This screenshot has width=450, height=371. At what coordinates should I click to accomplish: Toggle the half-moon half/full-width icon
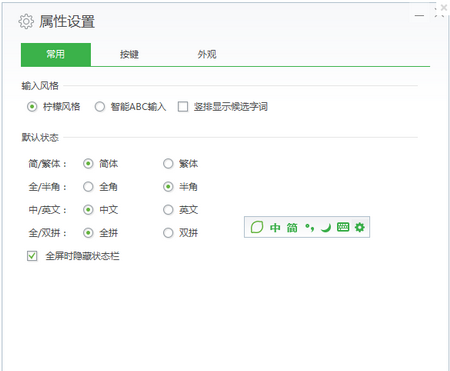tap(326, 228)
